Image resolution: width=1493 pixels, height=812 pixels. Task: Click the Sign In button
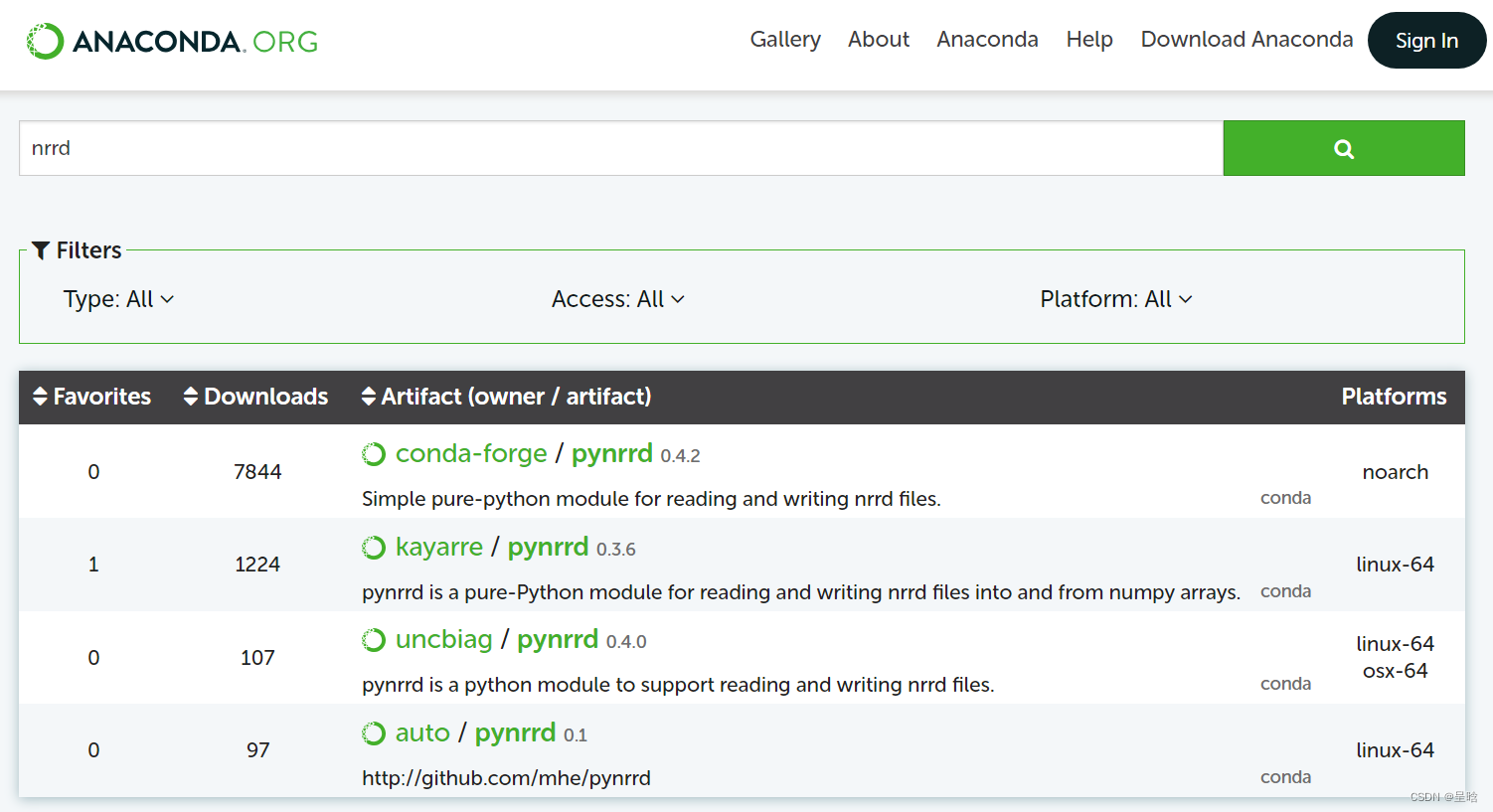pos(1426,41)
